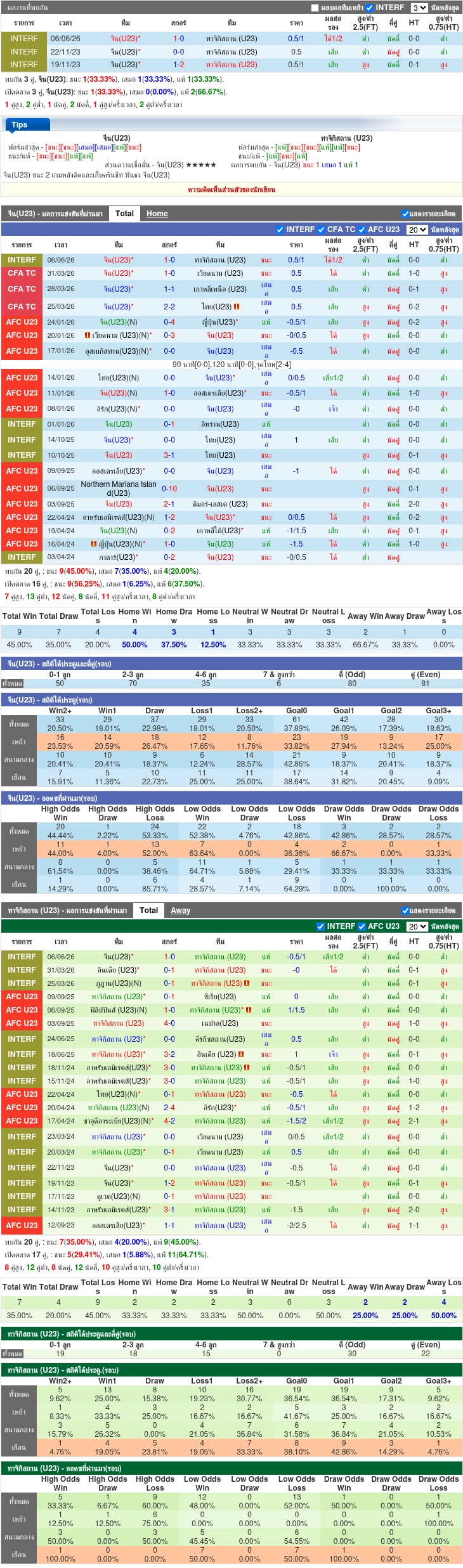Toggle the ผลบอลทีมเหย้า checkbox at top

point(315,8)
